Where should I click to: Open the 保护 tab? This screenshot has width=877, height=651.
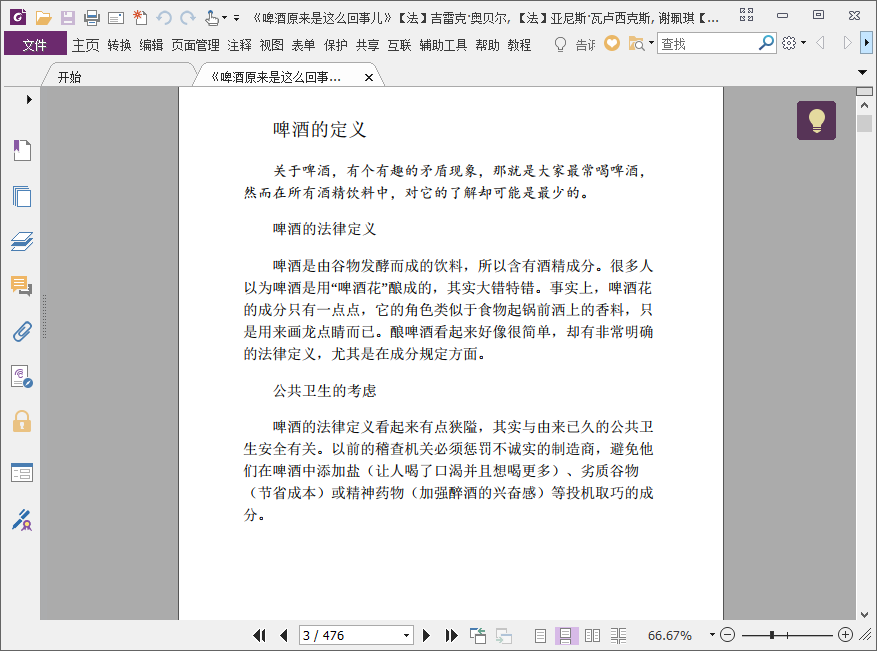(336, 45)
